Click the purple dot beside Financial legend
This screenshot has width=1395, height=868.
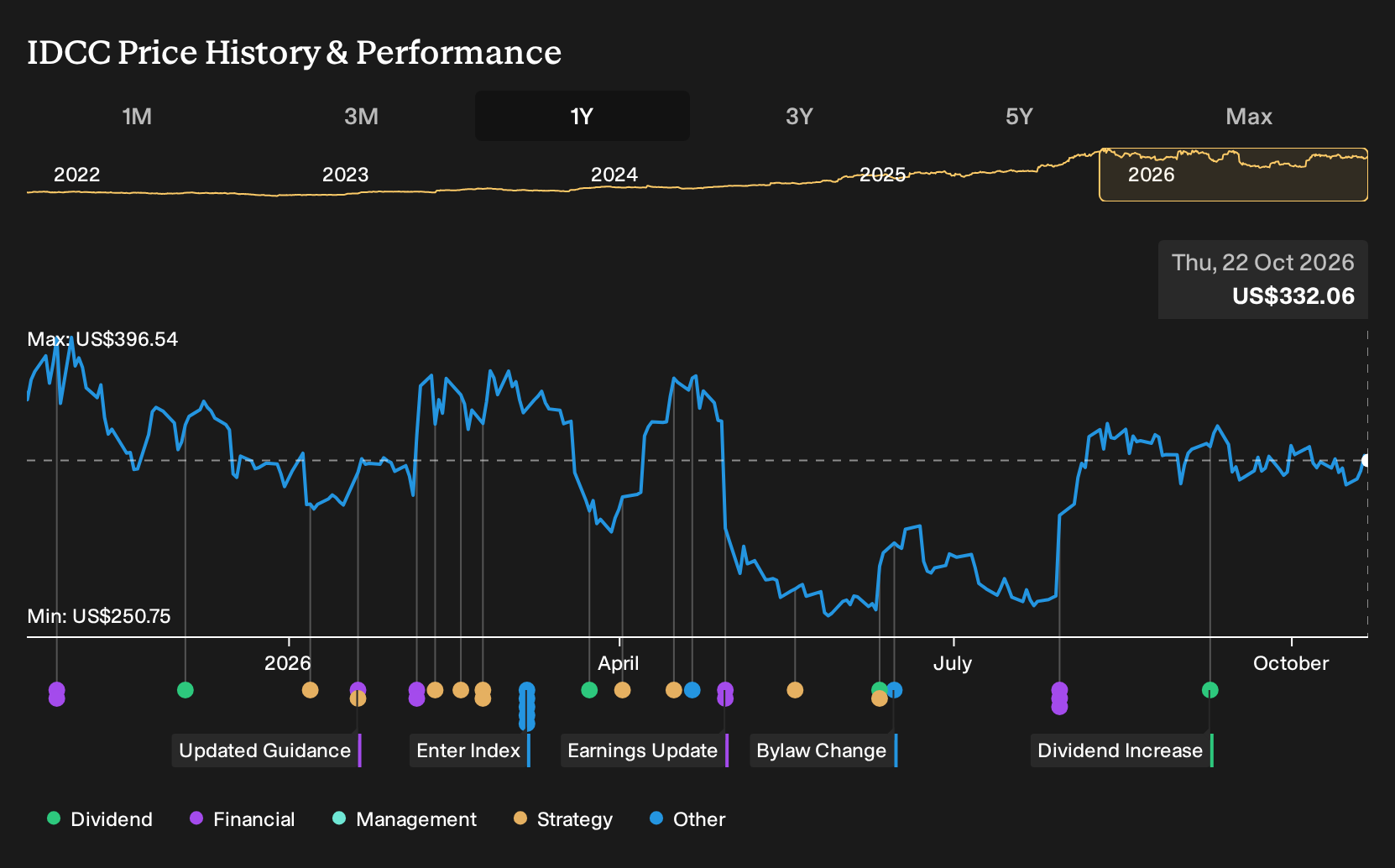[x=196, y=818]
